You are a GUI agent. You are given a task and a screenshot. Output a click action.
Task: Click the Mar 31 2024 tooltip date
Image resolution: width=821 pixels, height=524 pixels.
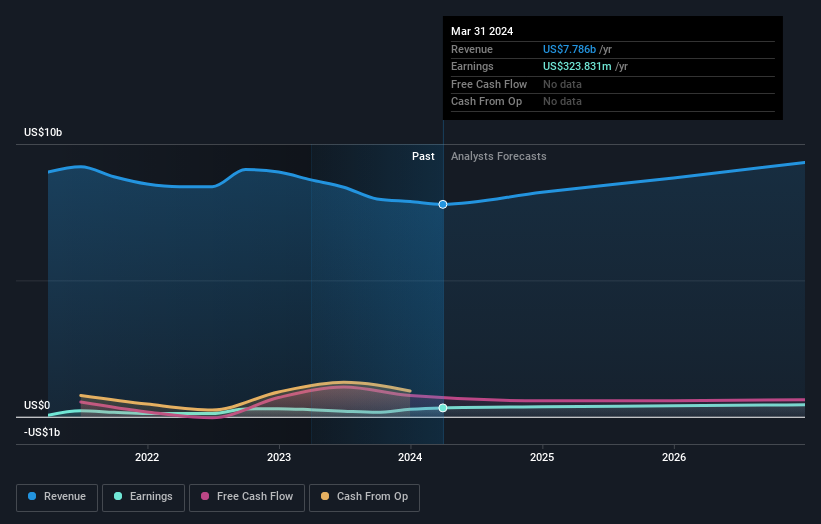point(482,31)
